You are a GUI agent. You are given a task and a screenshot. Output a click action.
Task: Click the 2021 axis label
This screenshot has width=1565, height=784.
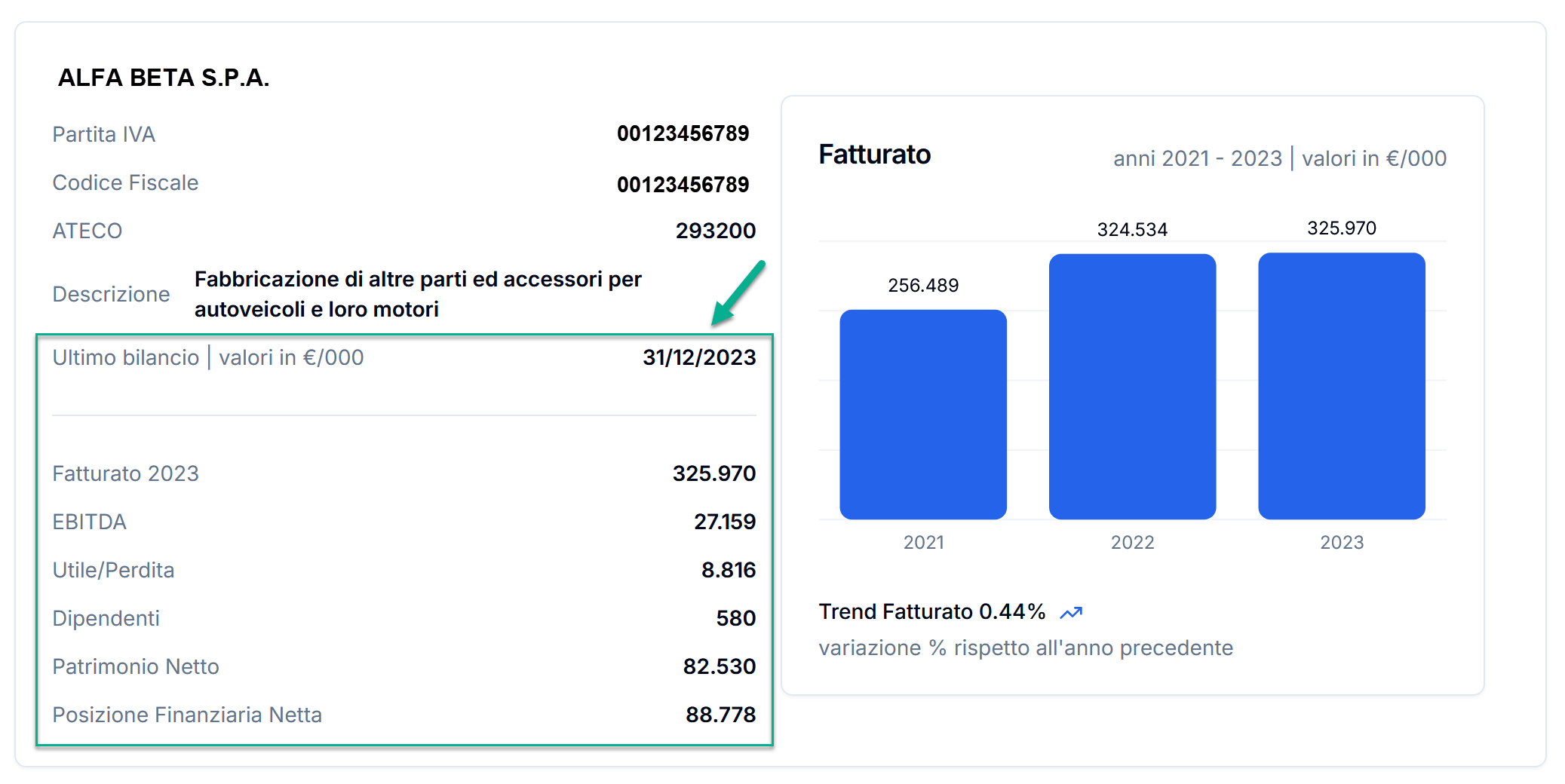[x=923, y=543]
